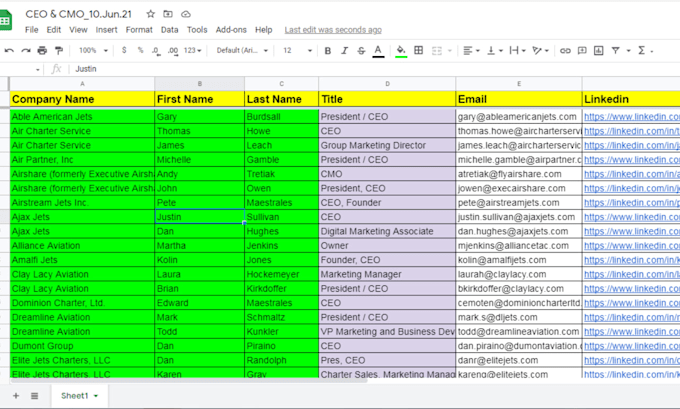This screenshot has width=680, height=409.
Task: Open the Google Sheets home icon
Action: [x=5, y=21]
